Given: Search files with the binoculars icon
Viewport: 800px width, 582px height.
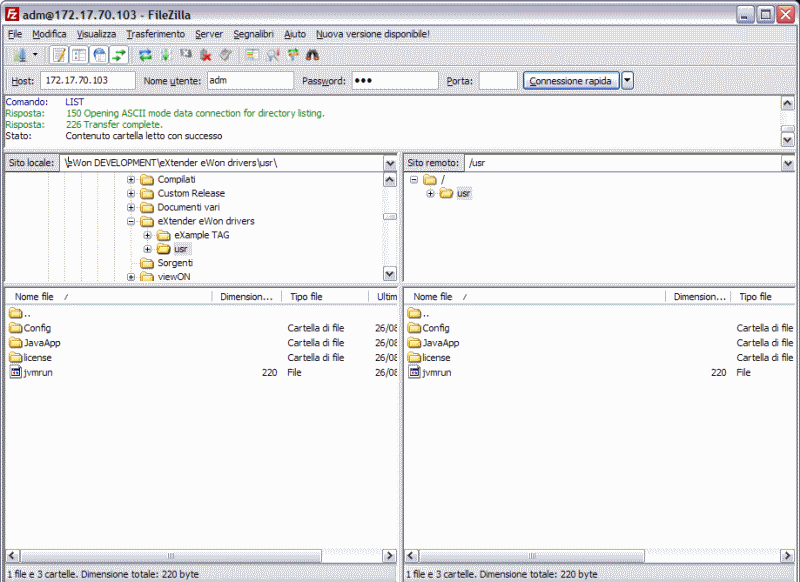Looking at the screenshot, I should pyautogui.click(x=313, y=55).
